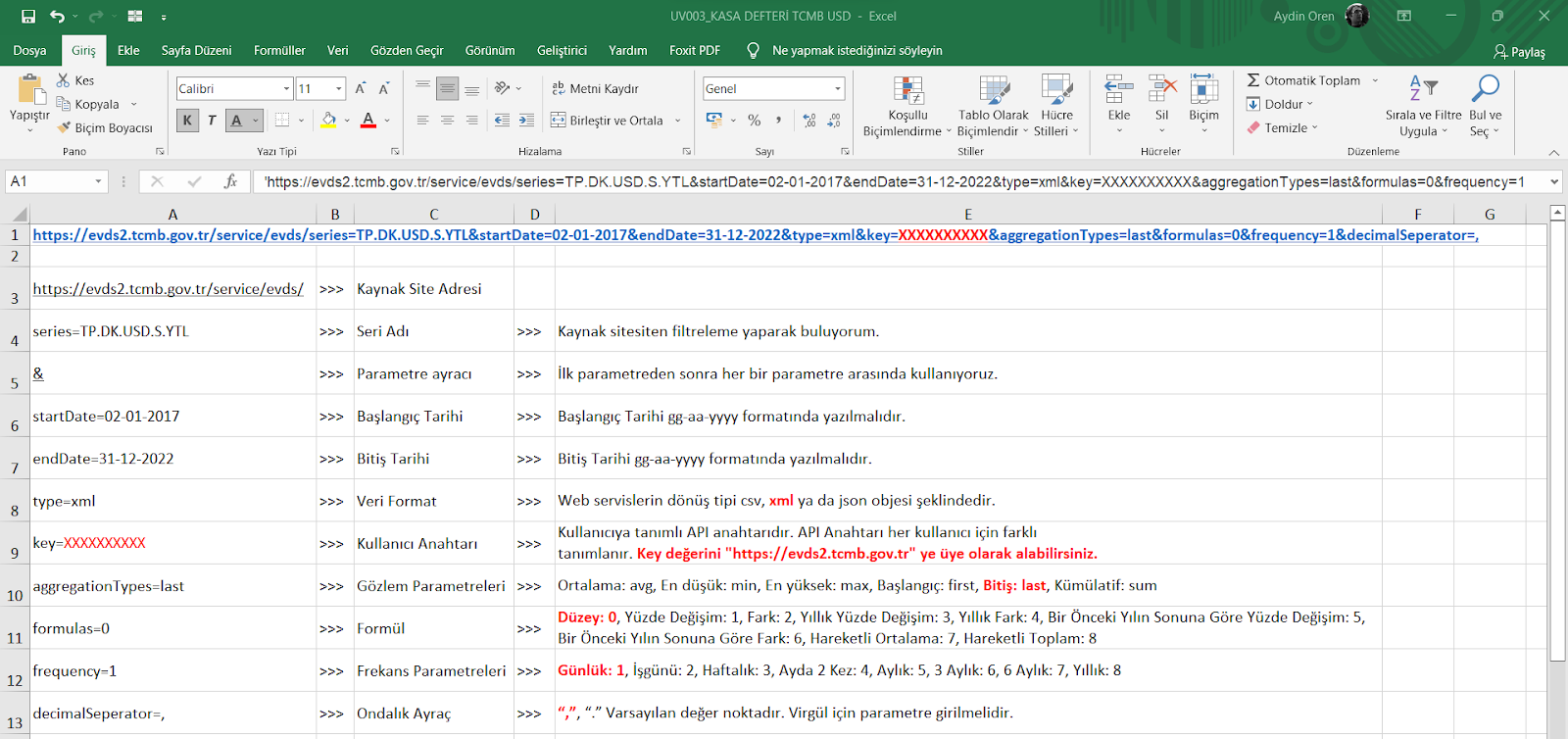1568x739 pixels.
Task: Toggle Wrap Text (Metni Kaydır)
Action: [595, 88]
